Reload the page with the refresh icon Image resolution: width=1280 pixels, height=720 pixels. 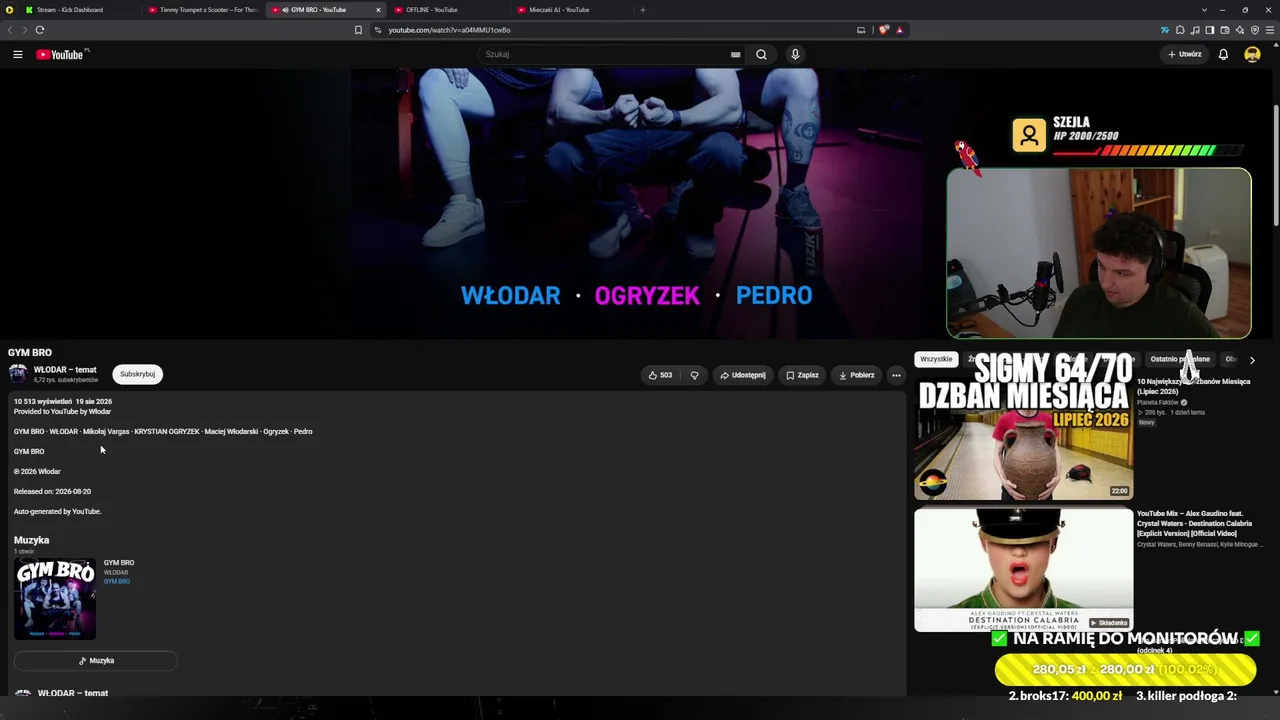click(40, 30)
